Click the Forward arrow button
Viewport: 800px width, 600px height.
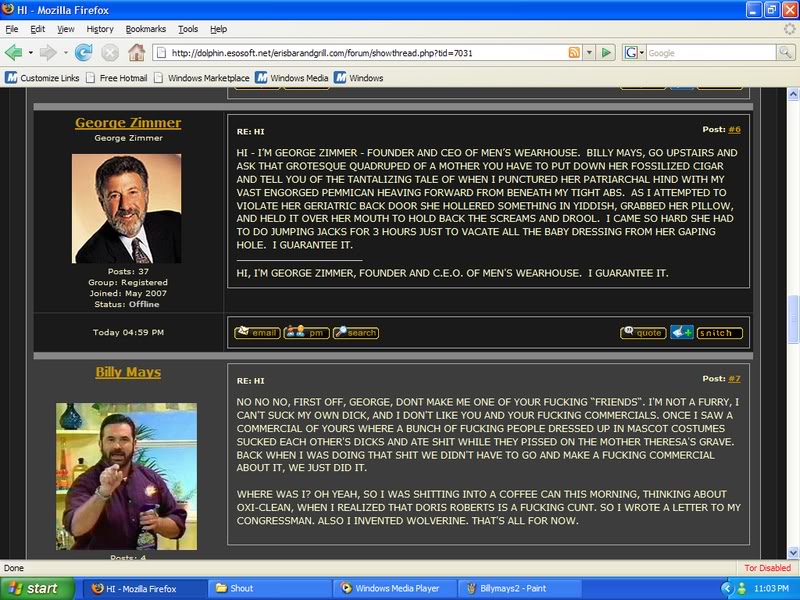[48, 53]
